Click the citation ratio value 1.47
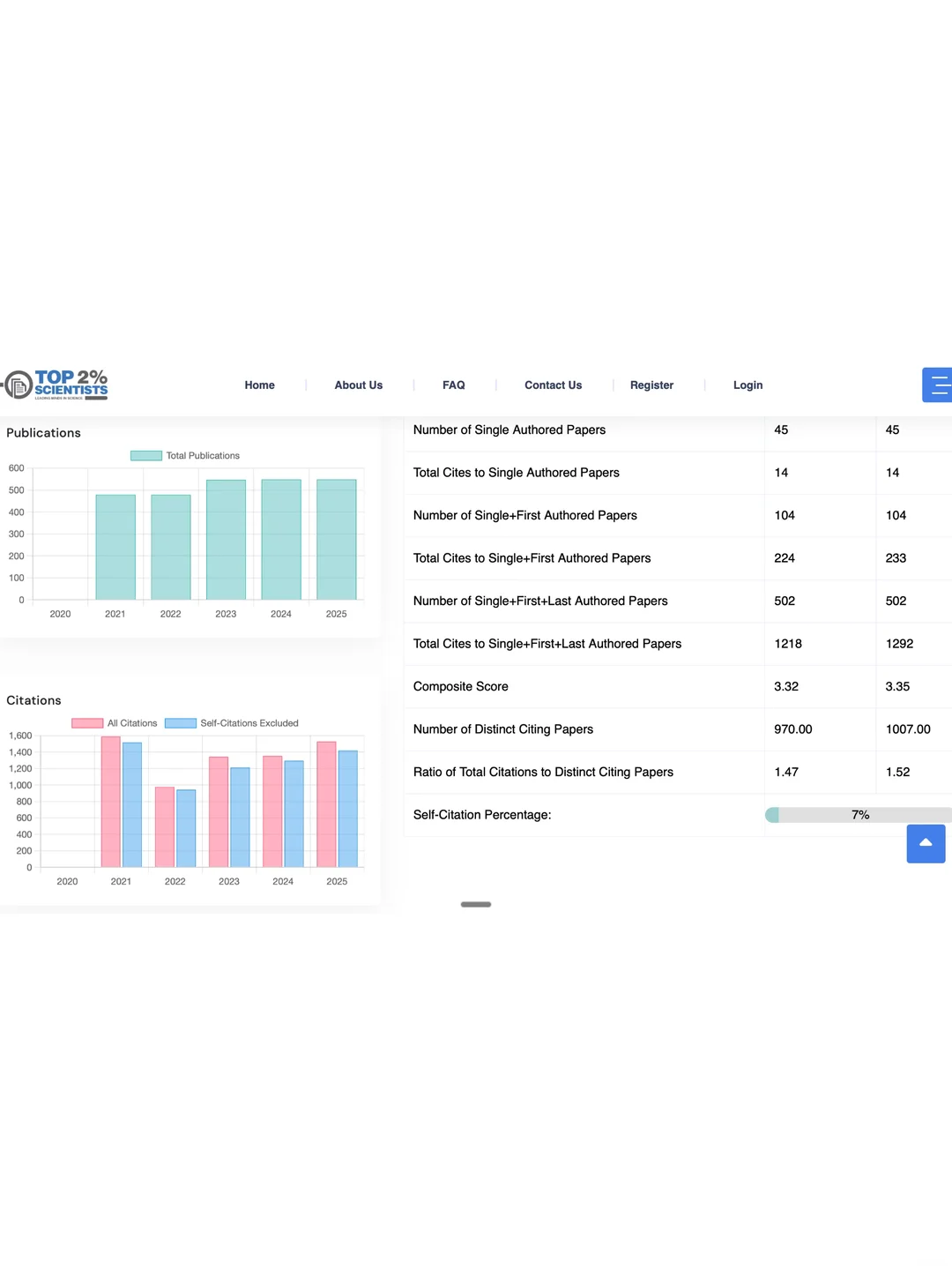Viewport: 952px width, 1270px height. click(786, 773)
